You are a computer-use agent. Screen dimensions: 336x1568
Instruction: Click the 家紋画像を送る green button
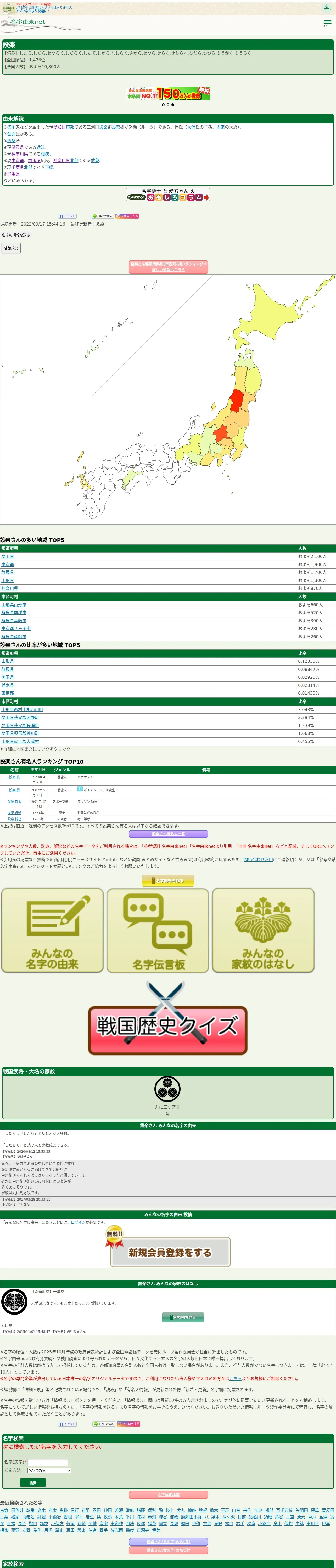[183, 1317]
